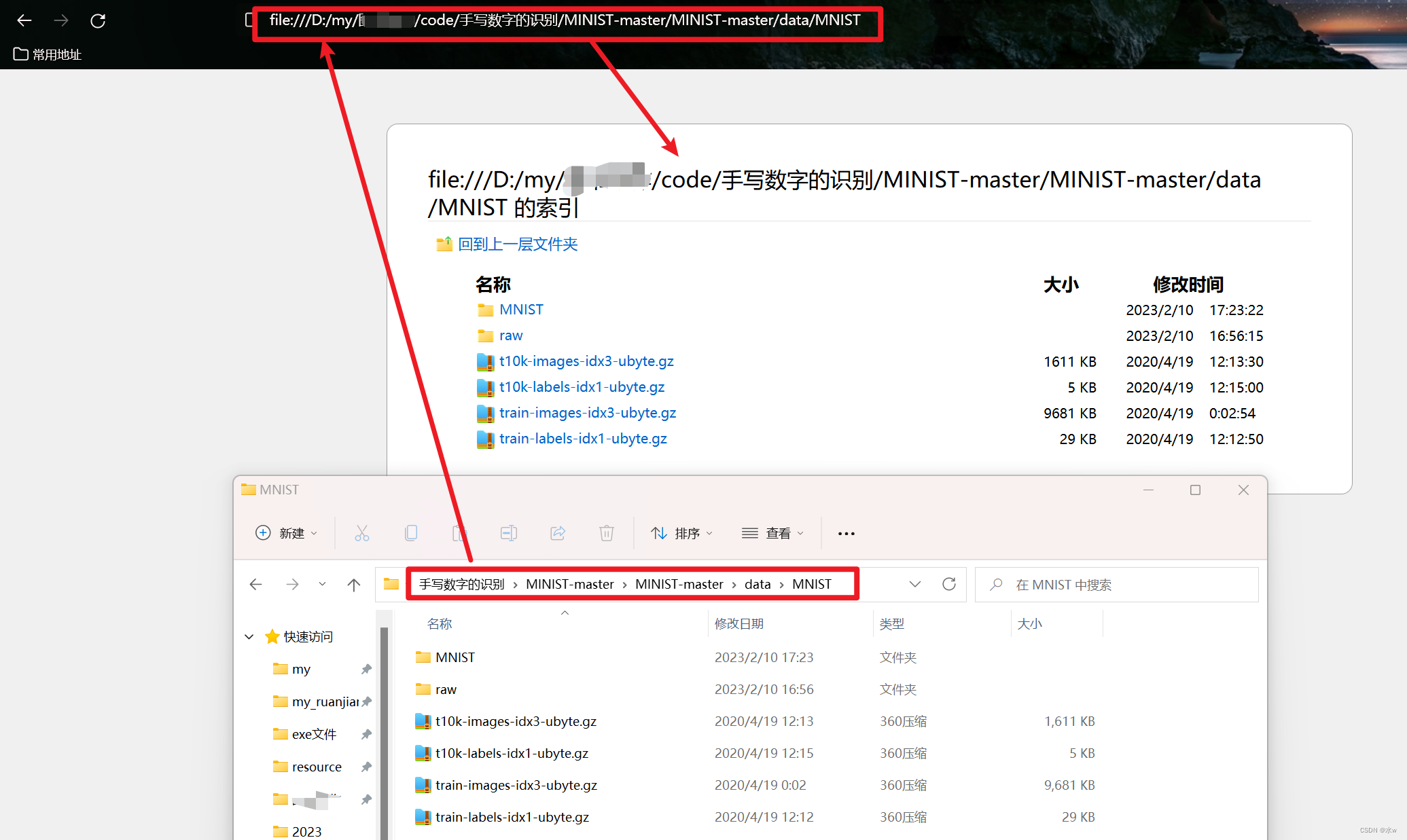Image resolution: width=1407 pixels, height=840 pixels.
Task: Go up one folder with the up arrow
Action: tap(354, 584)
